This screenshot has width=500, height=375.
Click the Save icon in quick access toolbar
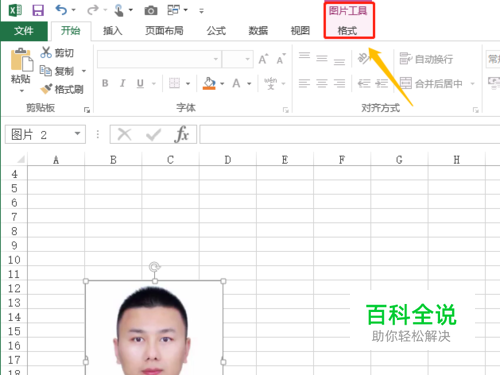pos(38,10)
